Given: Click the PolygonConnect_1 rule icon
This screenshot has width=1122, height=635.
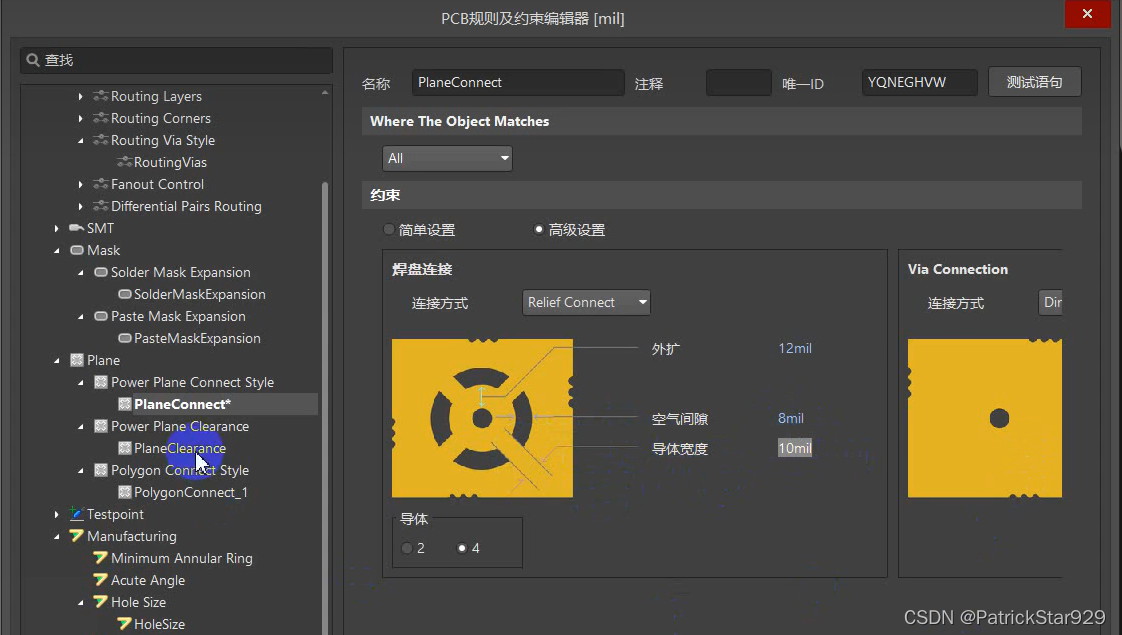Looking at the screenshot, I should coord(127,492).
